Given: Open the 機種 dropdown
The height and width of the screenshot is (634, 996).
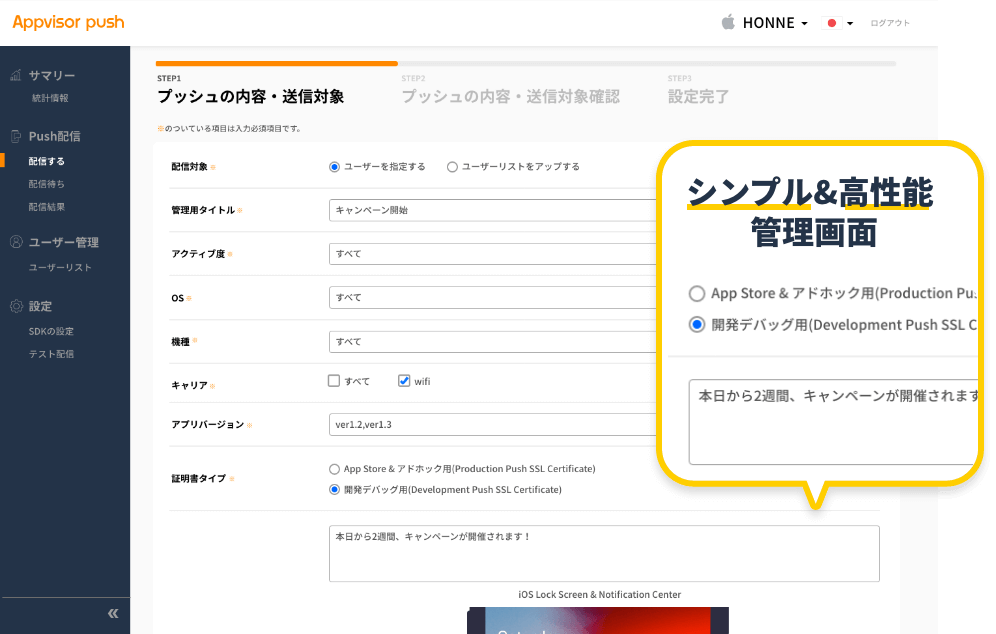Looking at the screenshot, I should pyautogui.click(x=493, y=341).
